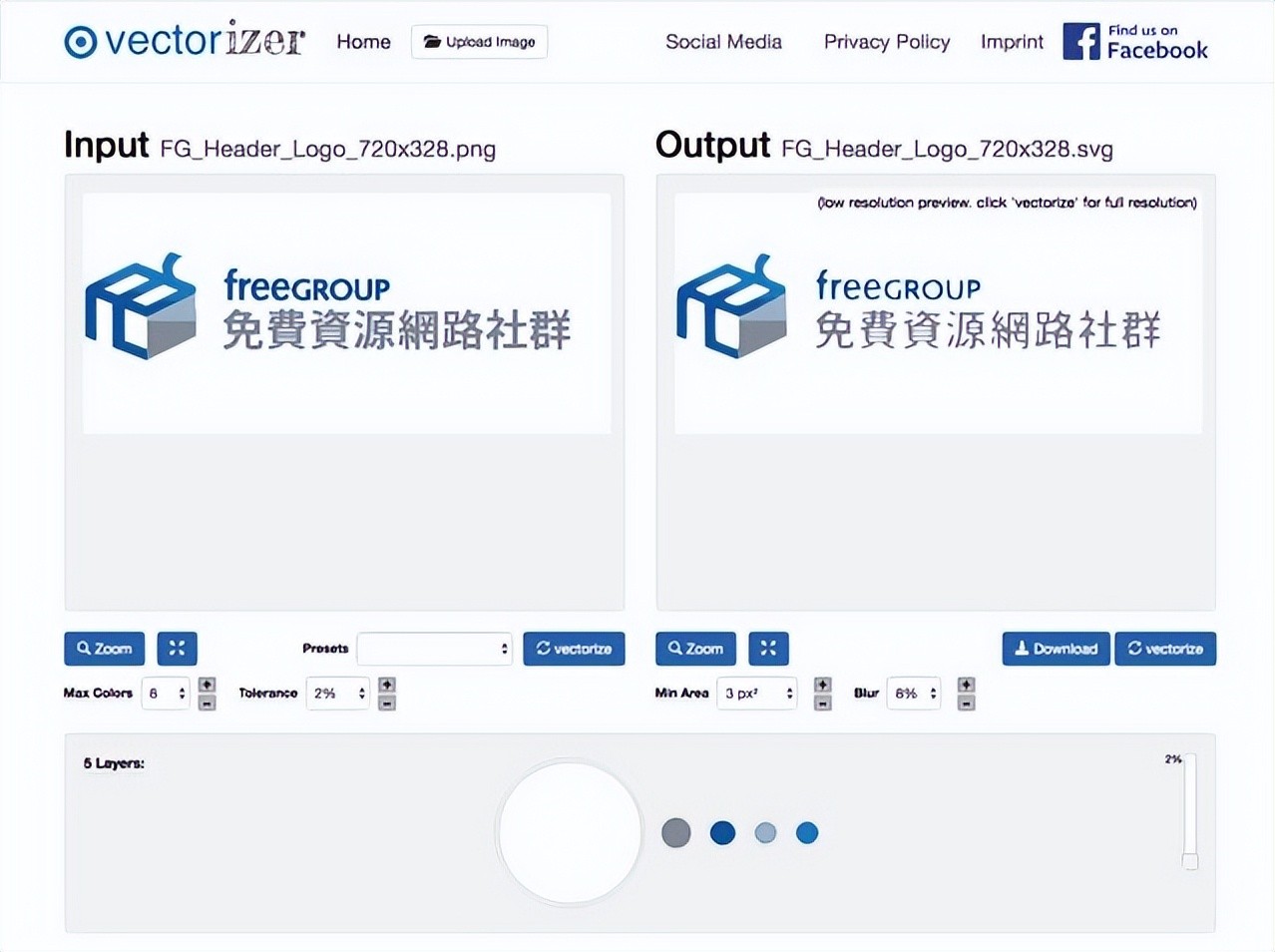Click vectorize button under Input panel

click(x=574, y=649)
